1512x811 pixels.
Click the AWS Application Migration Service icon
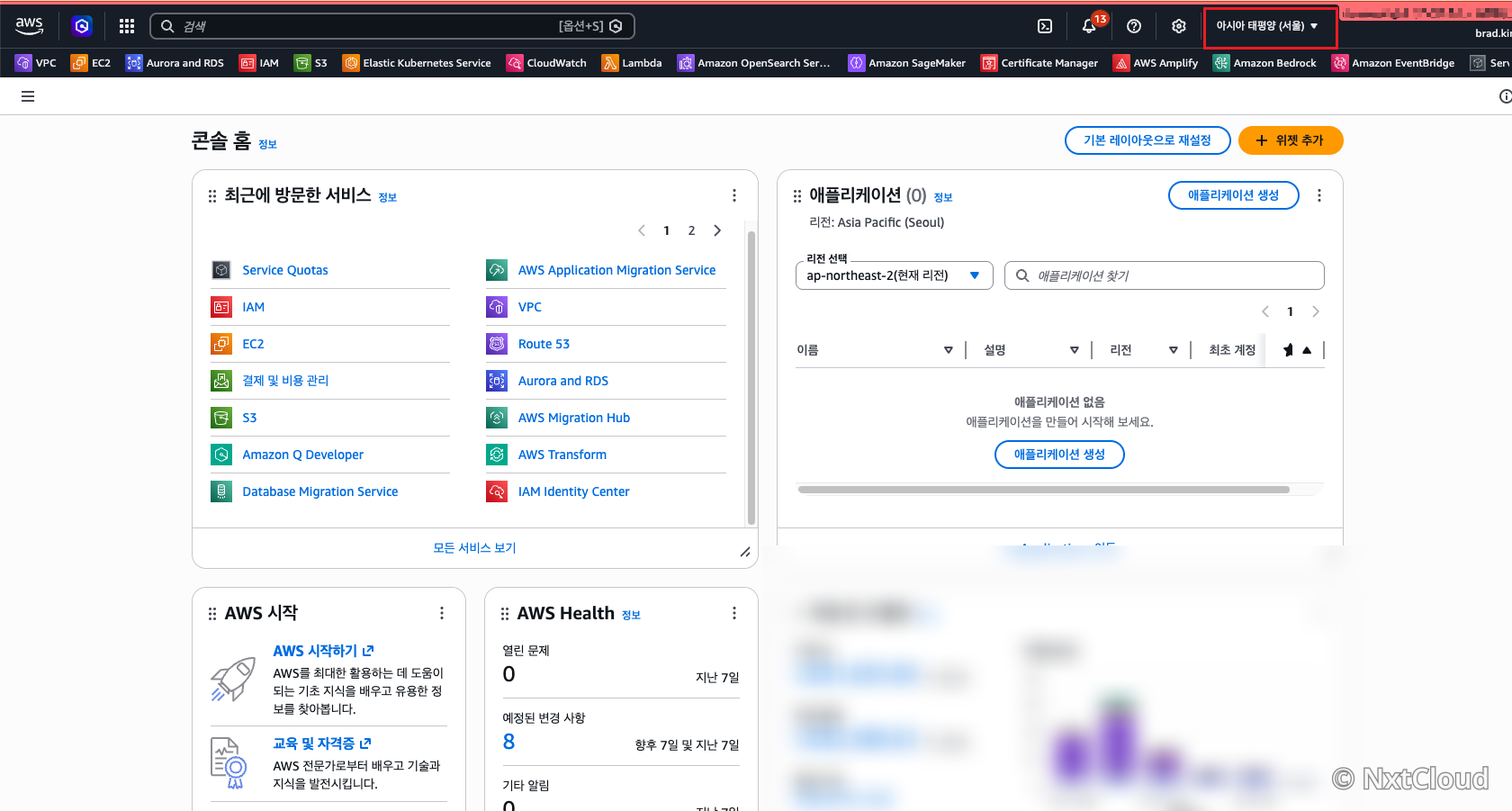click(x=497, y=270)
